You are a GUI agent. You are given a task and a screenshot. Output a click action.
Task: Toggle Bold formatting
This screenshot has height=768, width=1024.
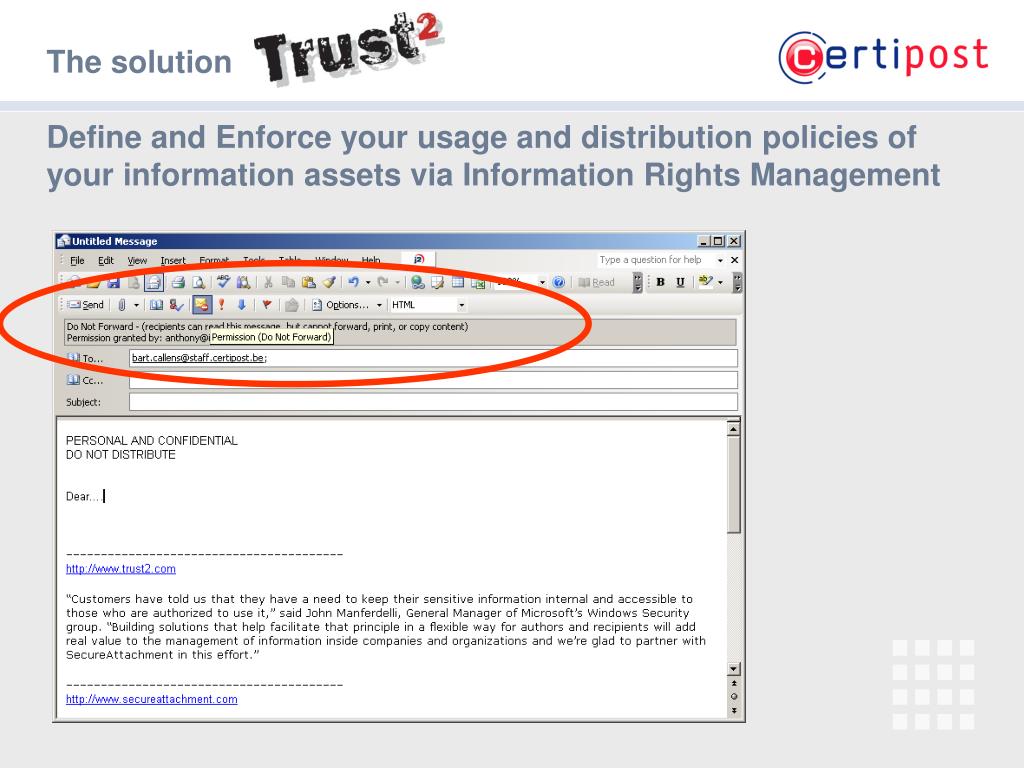(x=660, y=282)
